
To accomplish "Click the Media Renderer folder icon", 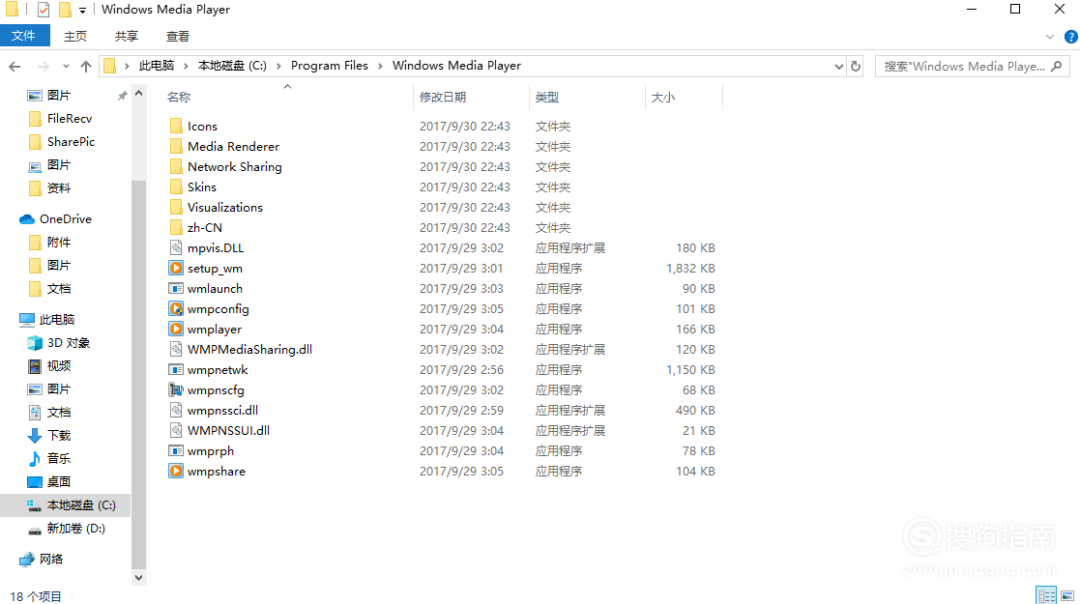I will [176, 146].
